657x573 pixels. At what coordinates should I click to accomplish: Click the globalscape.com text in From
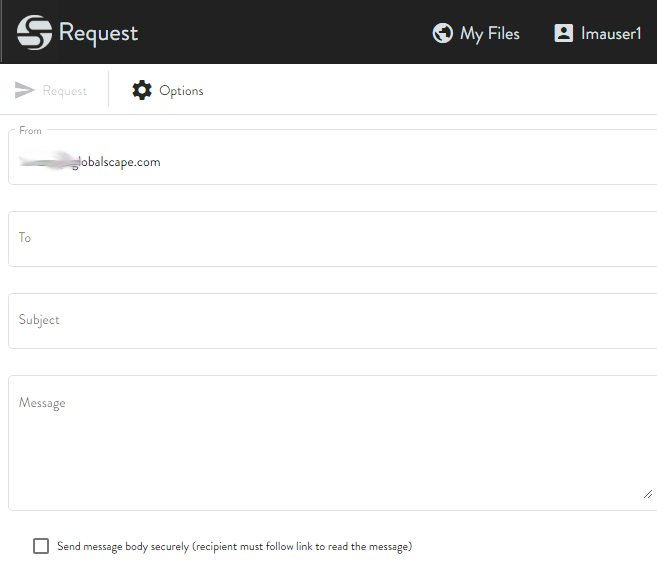tap(118, 162)
